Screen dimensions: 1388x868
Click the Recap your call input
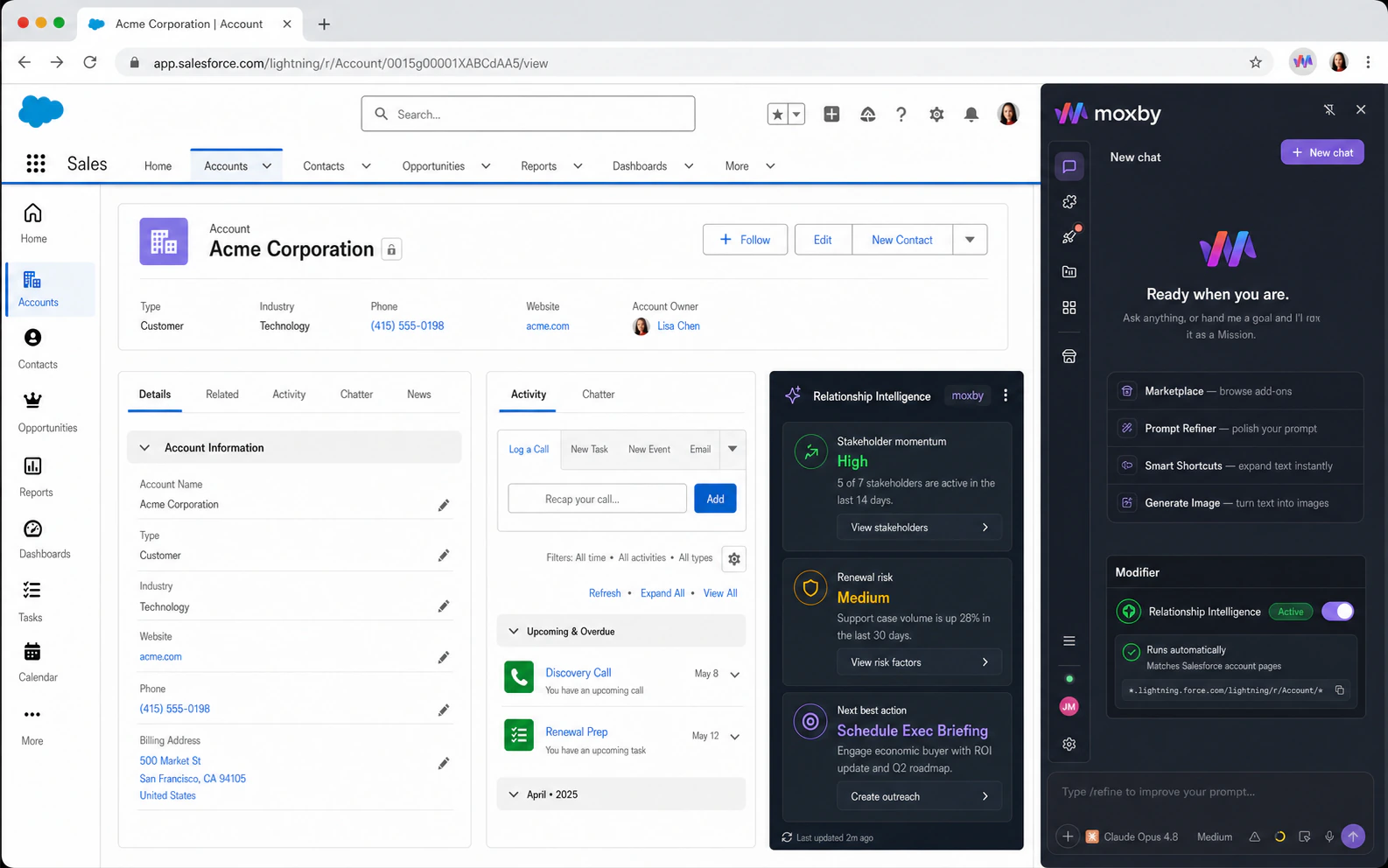597,499
